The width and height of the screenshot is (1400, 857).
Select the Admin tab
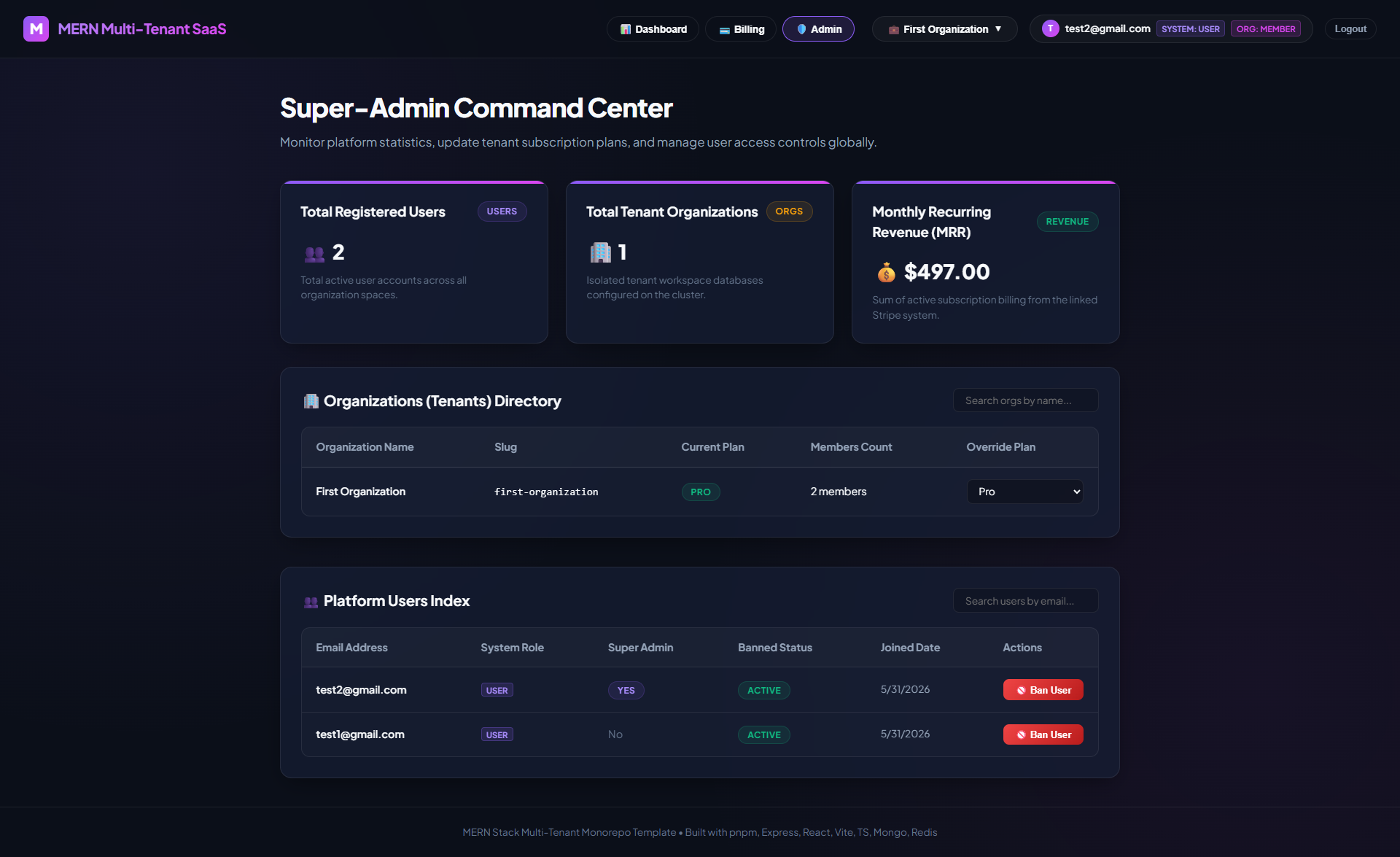click(818, 29)
